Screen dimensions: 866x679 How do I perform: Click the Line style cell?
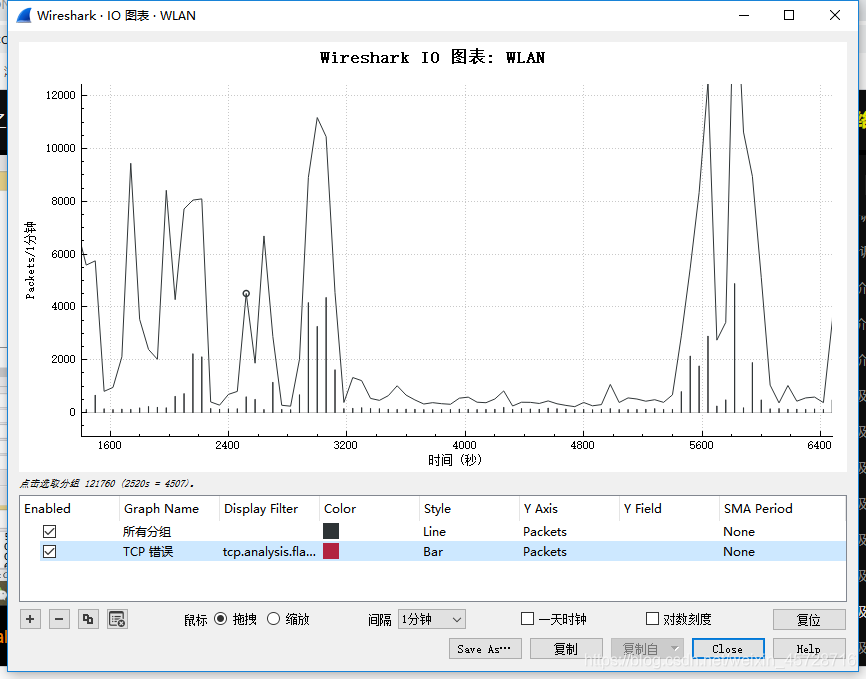(435, 531)
